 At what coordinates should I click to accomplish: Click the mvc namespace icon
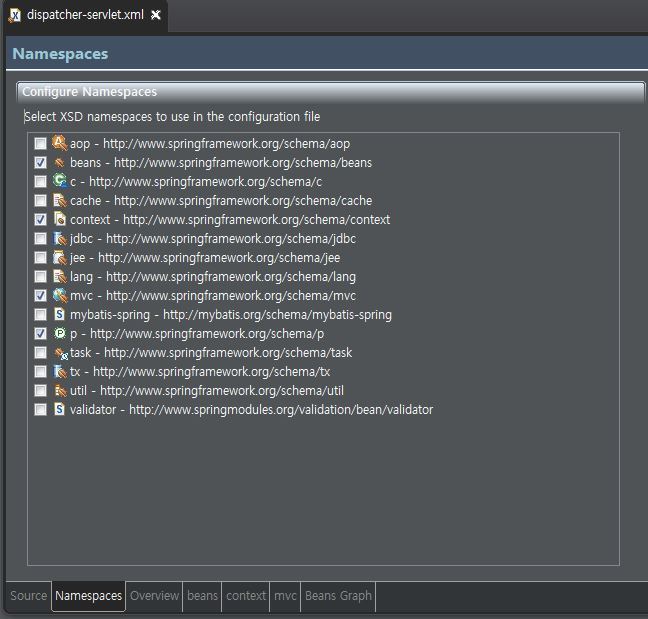point(60,295)
